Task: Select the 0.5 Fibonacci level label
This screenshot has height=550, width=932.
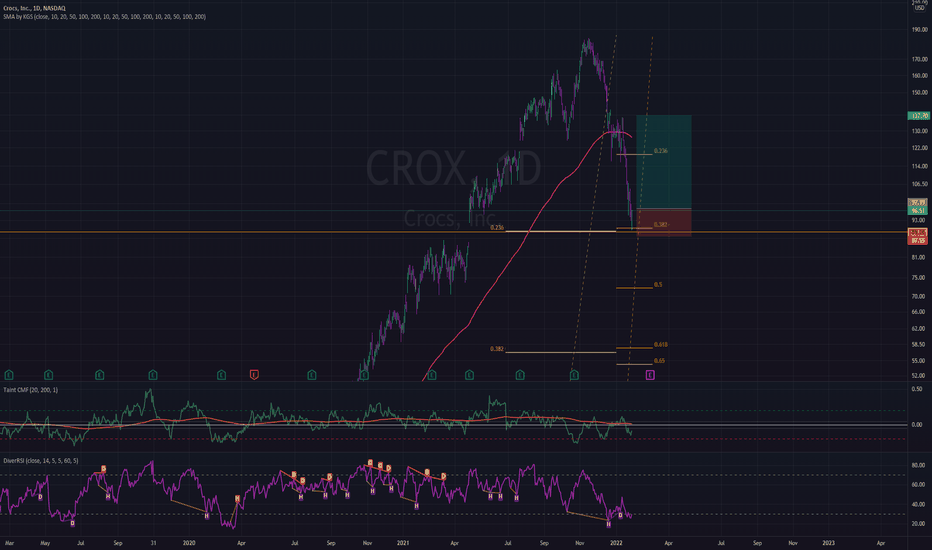Action: tap(658, 285)
